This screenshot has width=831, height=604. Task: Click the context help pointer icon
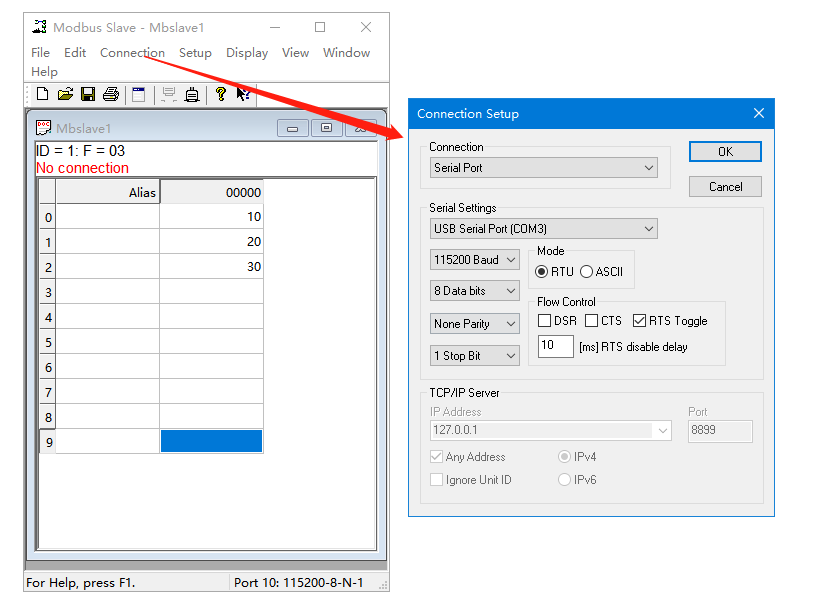[x=243, y=94]
